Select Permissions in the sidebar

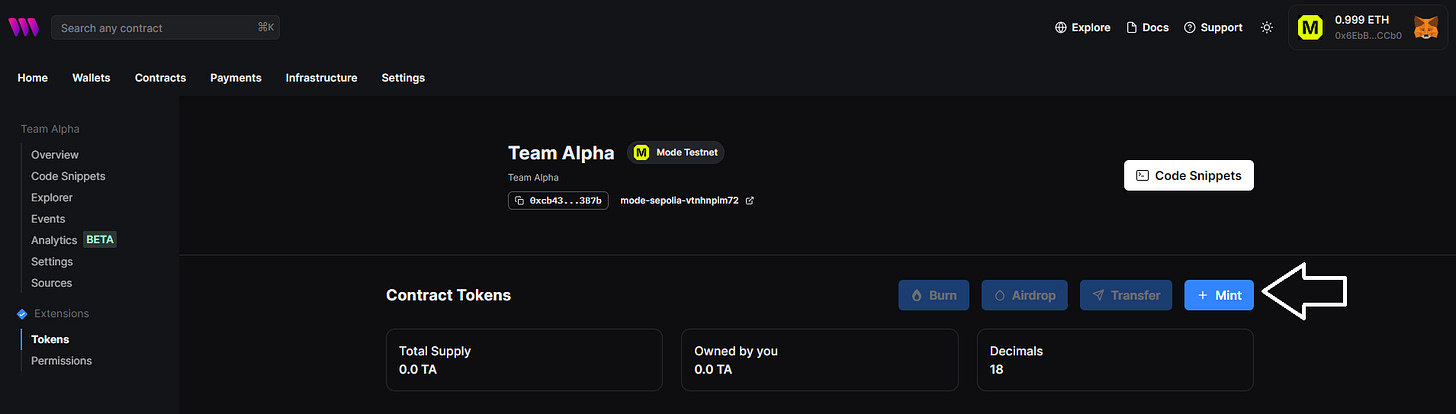click(x=61, y=361)
